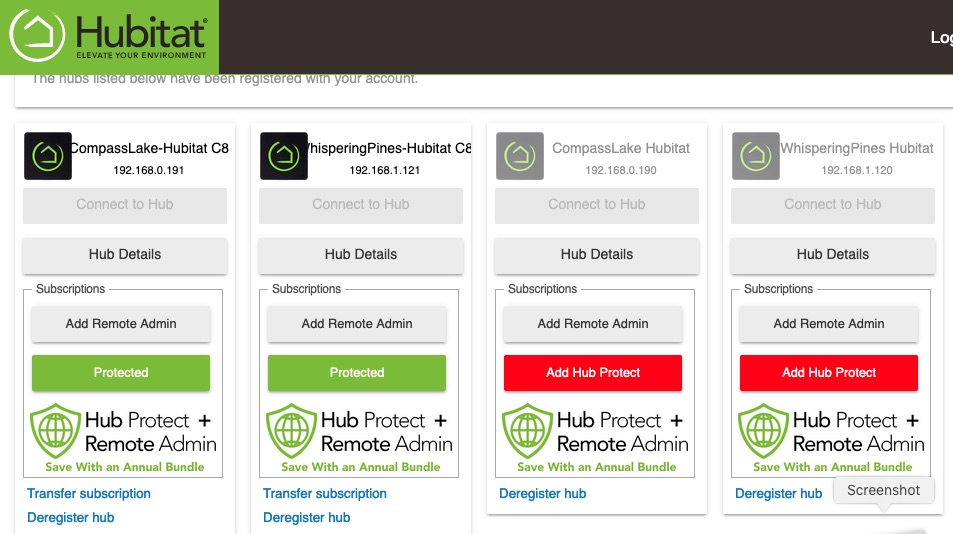Click Hub Protect + Remote Admin bundle text in WhisperingPines Hubitat 192.168.1.120 card
The height and width of the screenshot is (534, 953).
click(858, 432)
